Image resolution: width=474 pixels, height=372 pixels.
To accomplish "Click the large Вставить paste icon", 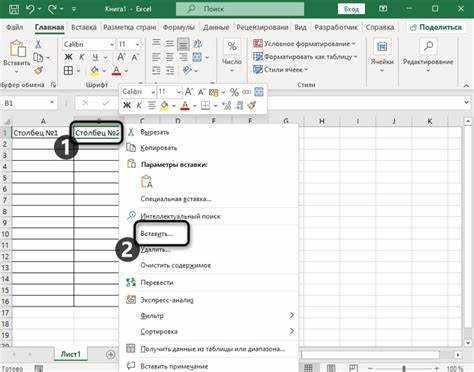I will point(18,48).
